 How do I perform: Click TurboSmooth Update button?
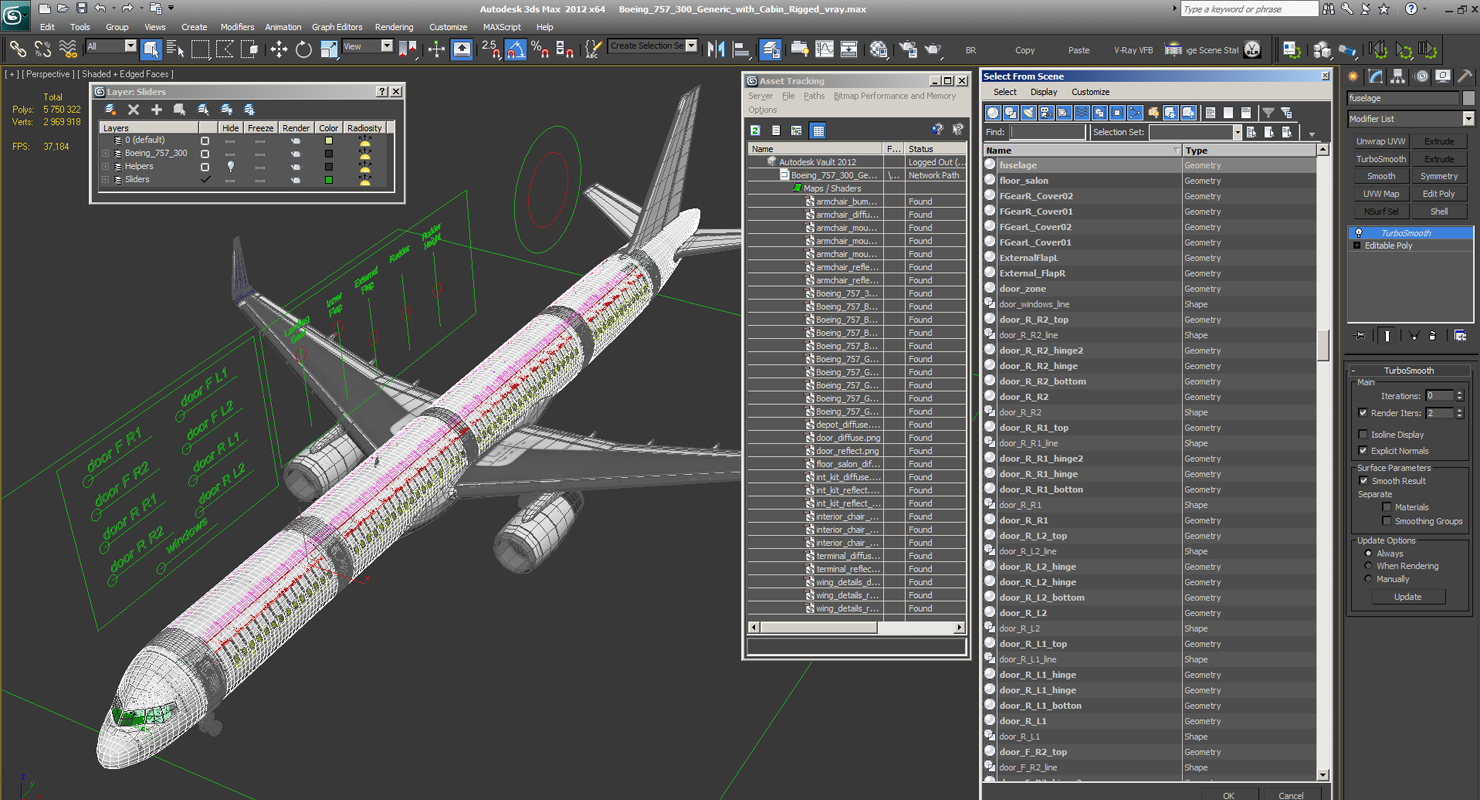1407,597
